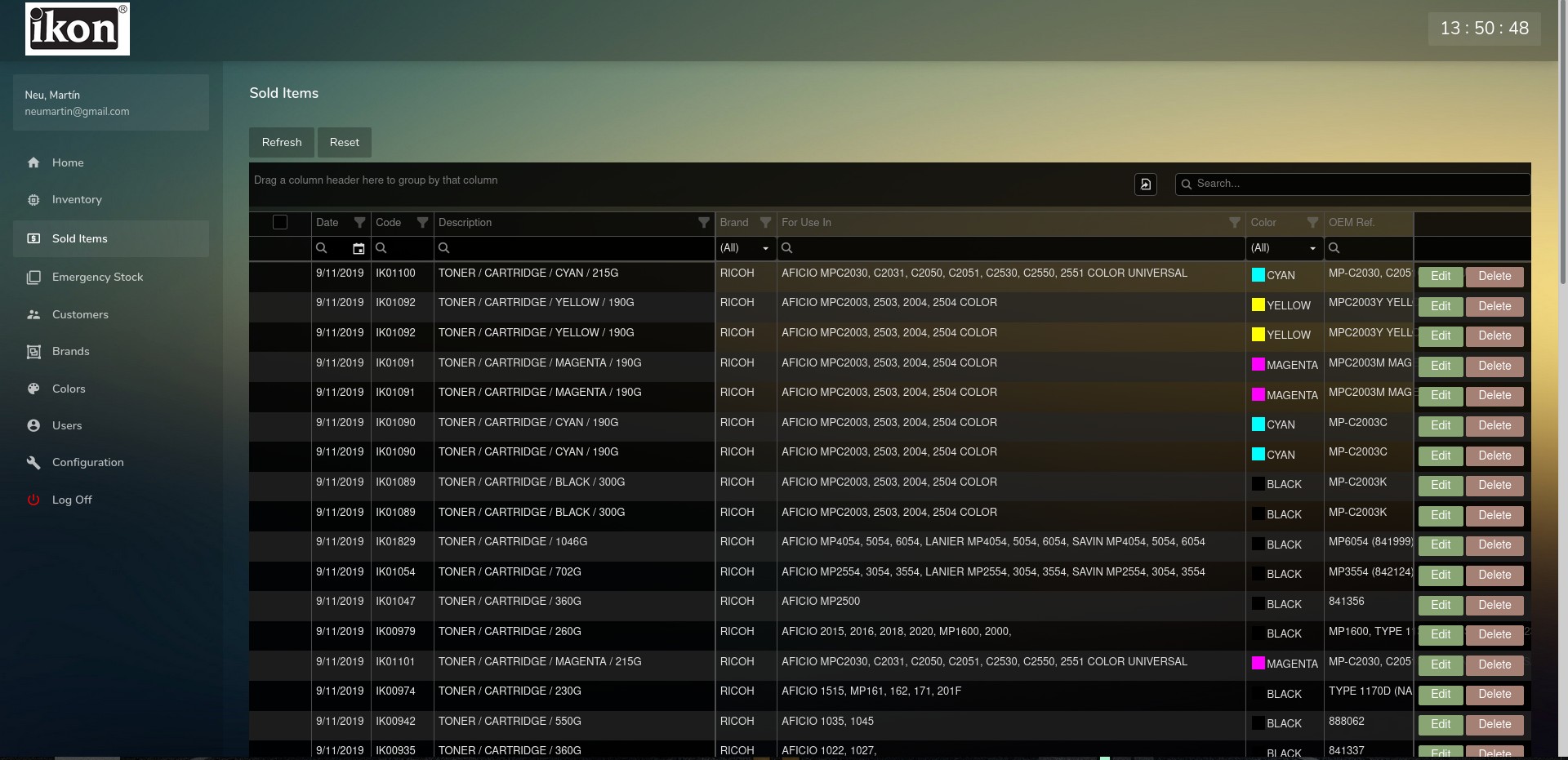Go to Inventory in the sidebar

pos(77,200)
